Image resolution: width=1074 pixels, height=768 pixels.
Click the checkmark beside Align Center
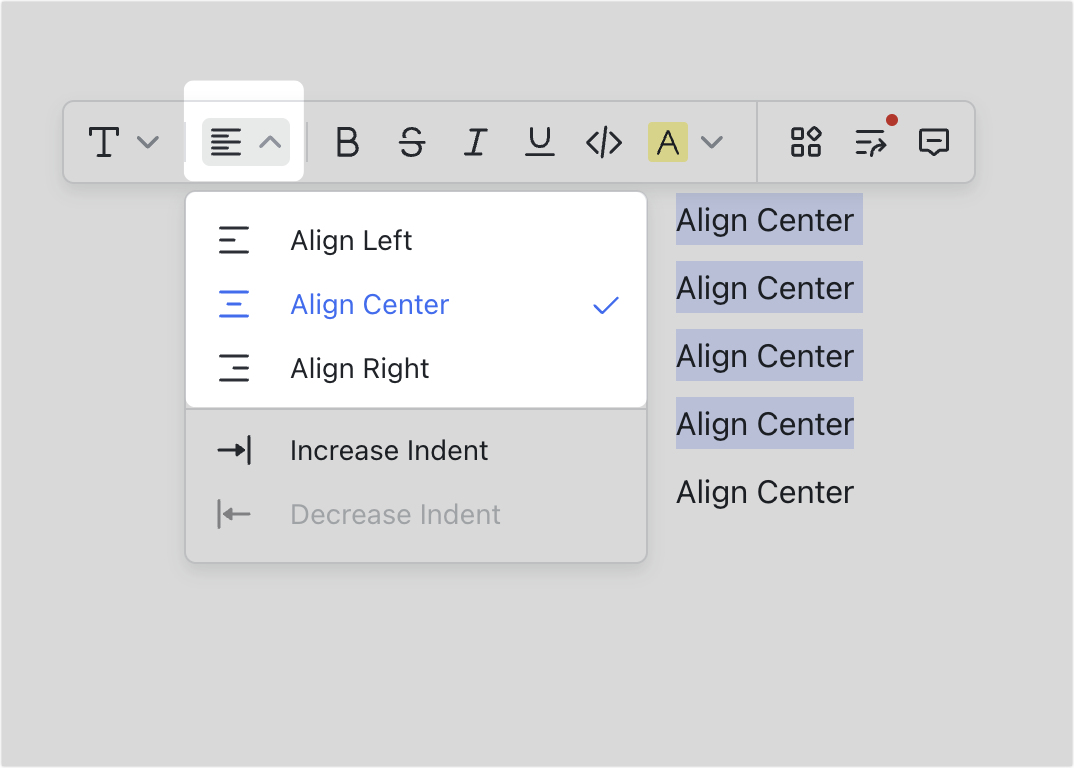point(604,305)
